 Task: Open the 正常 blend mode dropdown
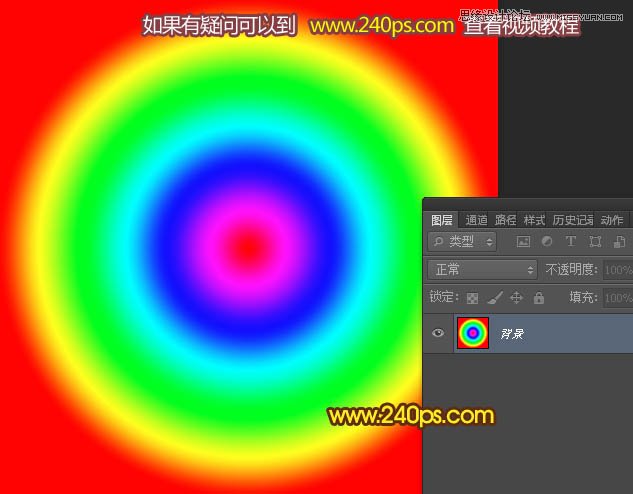(x=482, y=270)
